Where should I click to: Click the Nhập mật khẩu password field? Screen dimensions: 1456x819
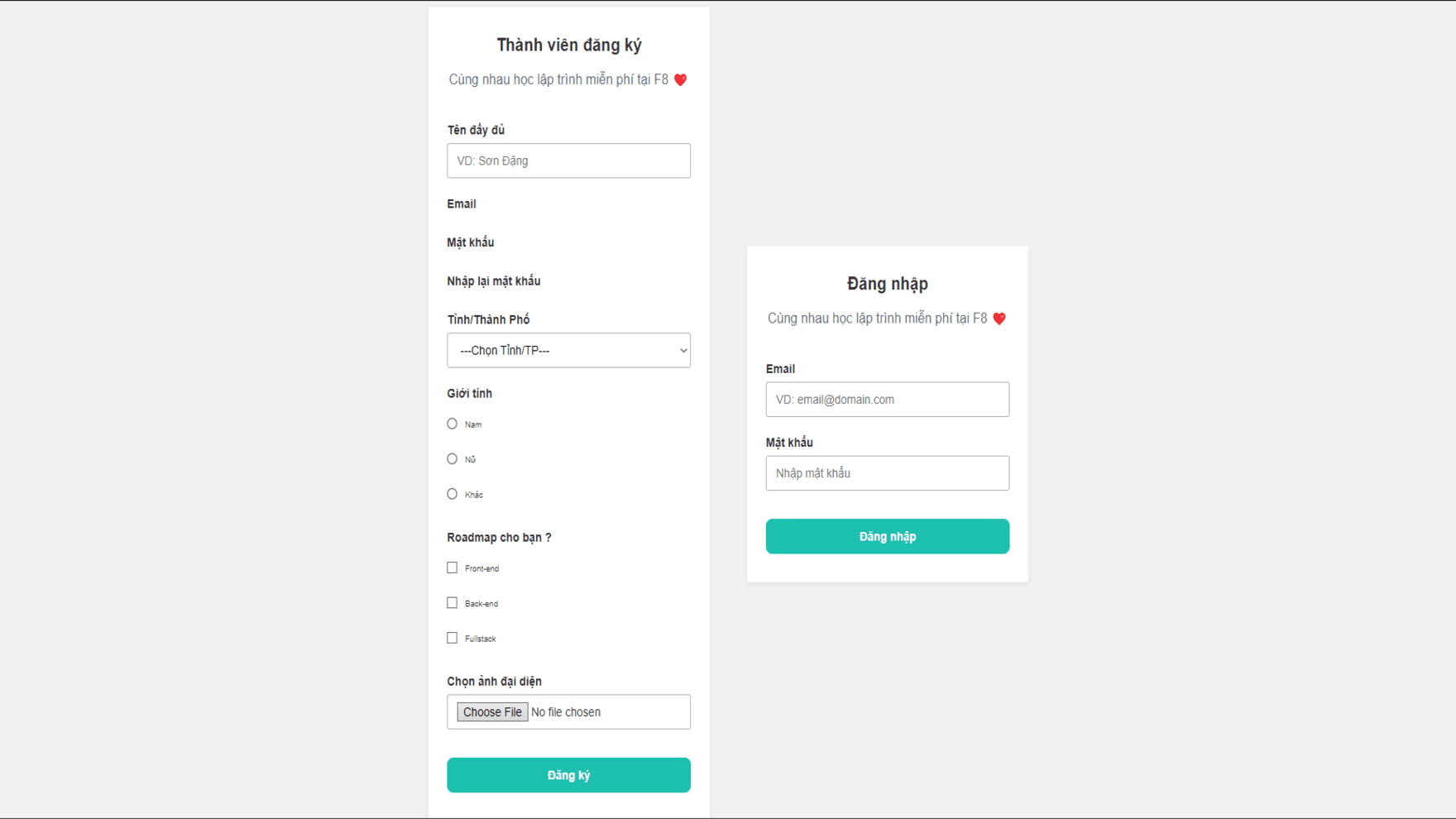(887, 472)
